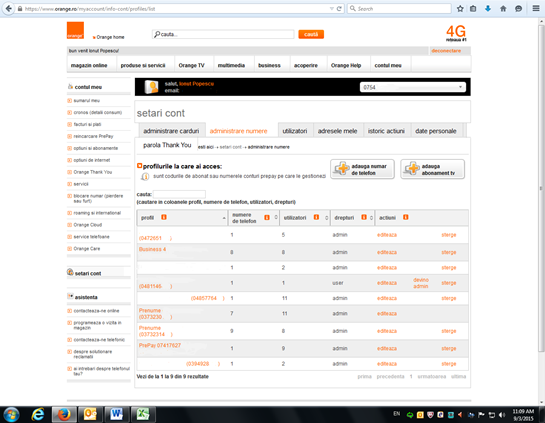Click the user avatar icon in black banner
This screenshot has height=423, width=545.
coord(152,87)
